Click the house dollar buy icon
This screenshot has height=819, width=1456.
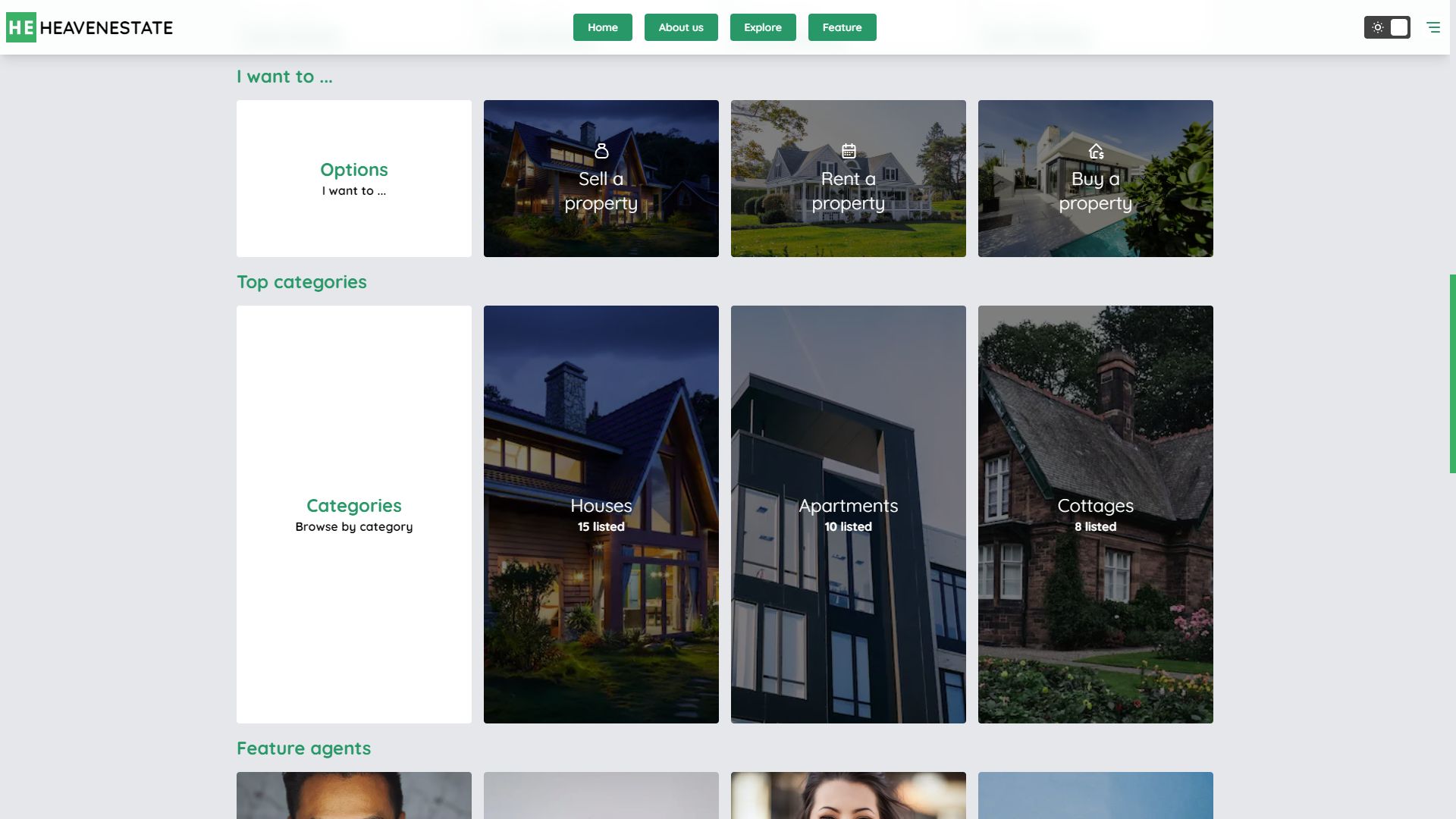click(1096, 152)
